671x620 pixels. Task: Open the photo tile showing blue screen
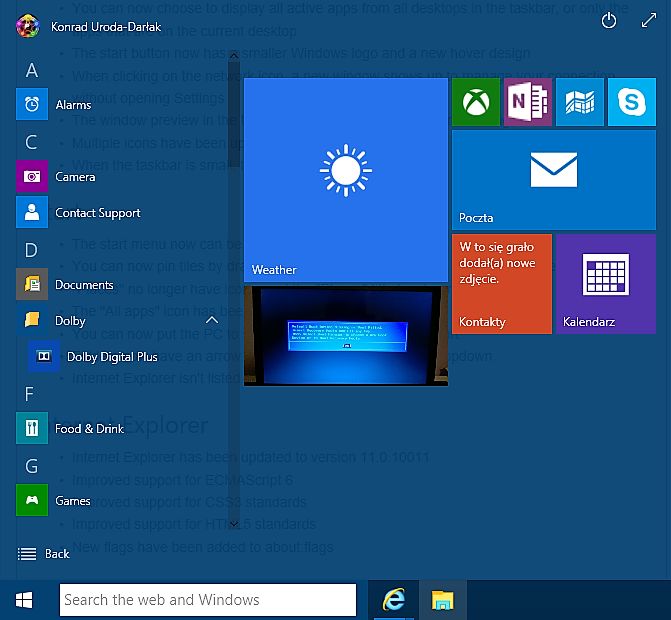(346, 336)
